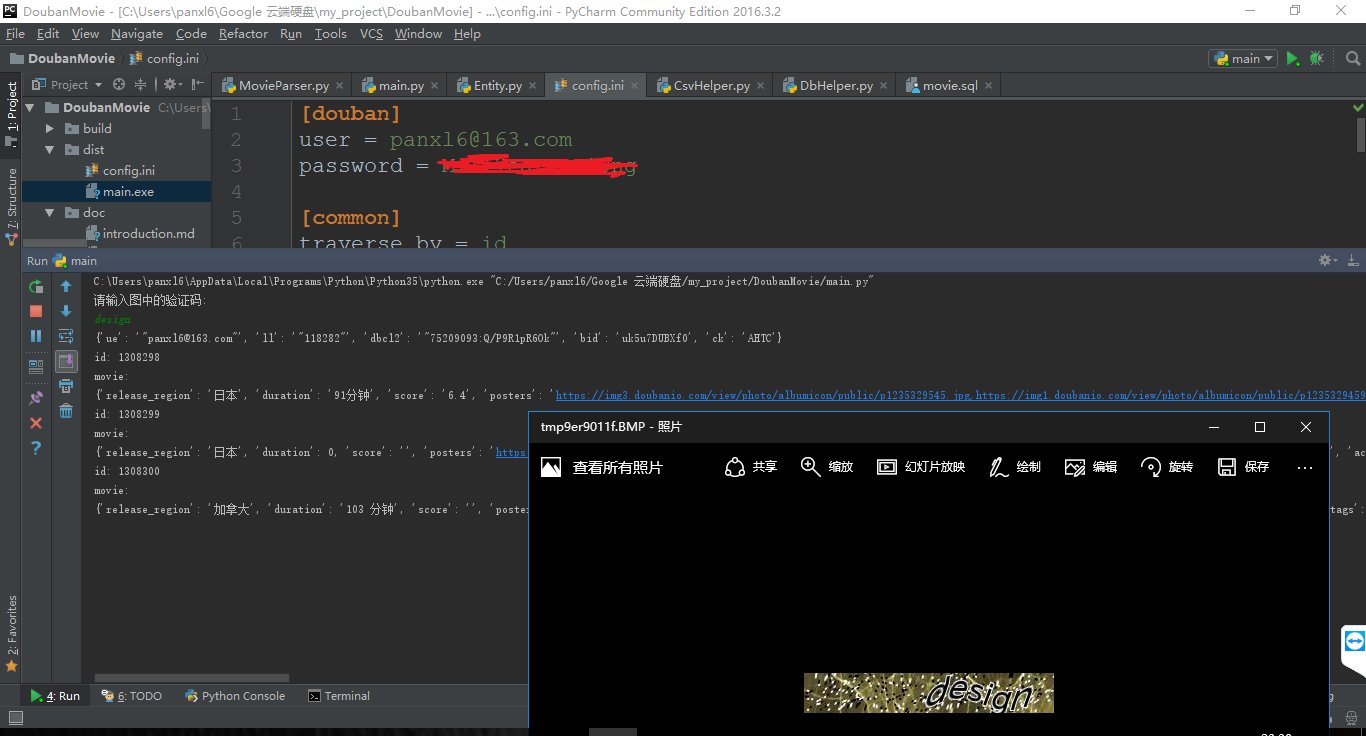Click DoubanMovie breadcrumb in navigation bar
The image size is (1366, 736).
click(62, 59)
